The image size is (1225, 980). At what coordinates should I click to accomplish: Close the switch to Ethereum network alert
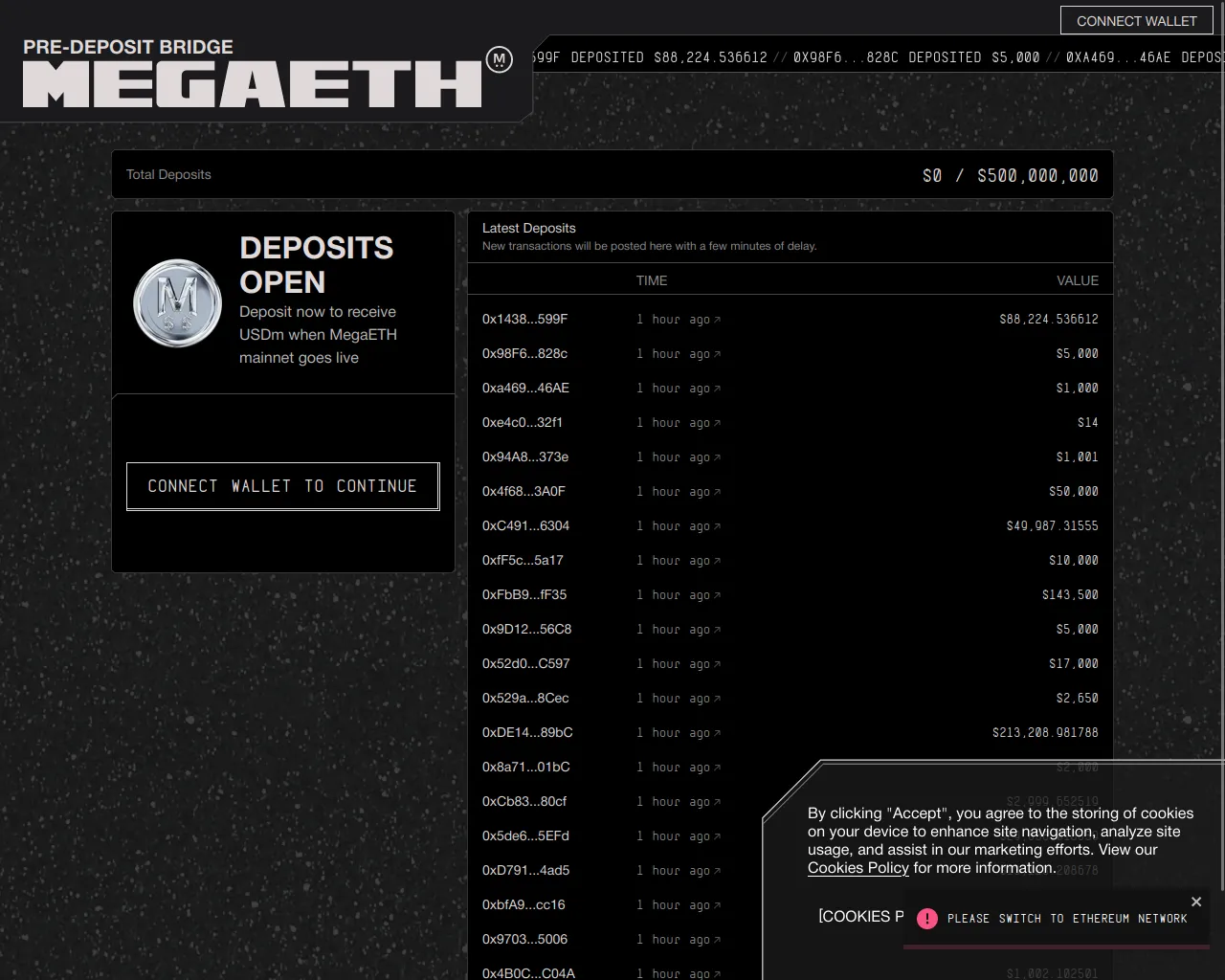pos(1195,902)
